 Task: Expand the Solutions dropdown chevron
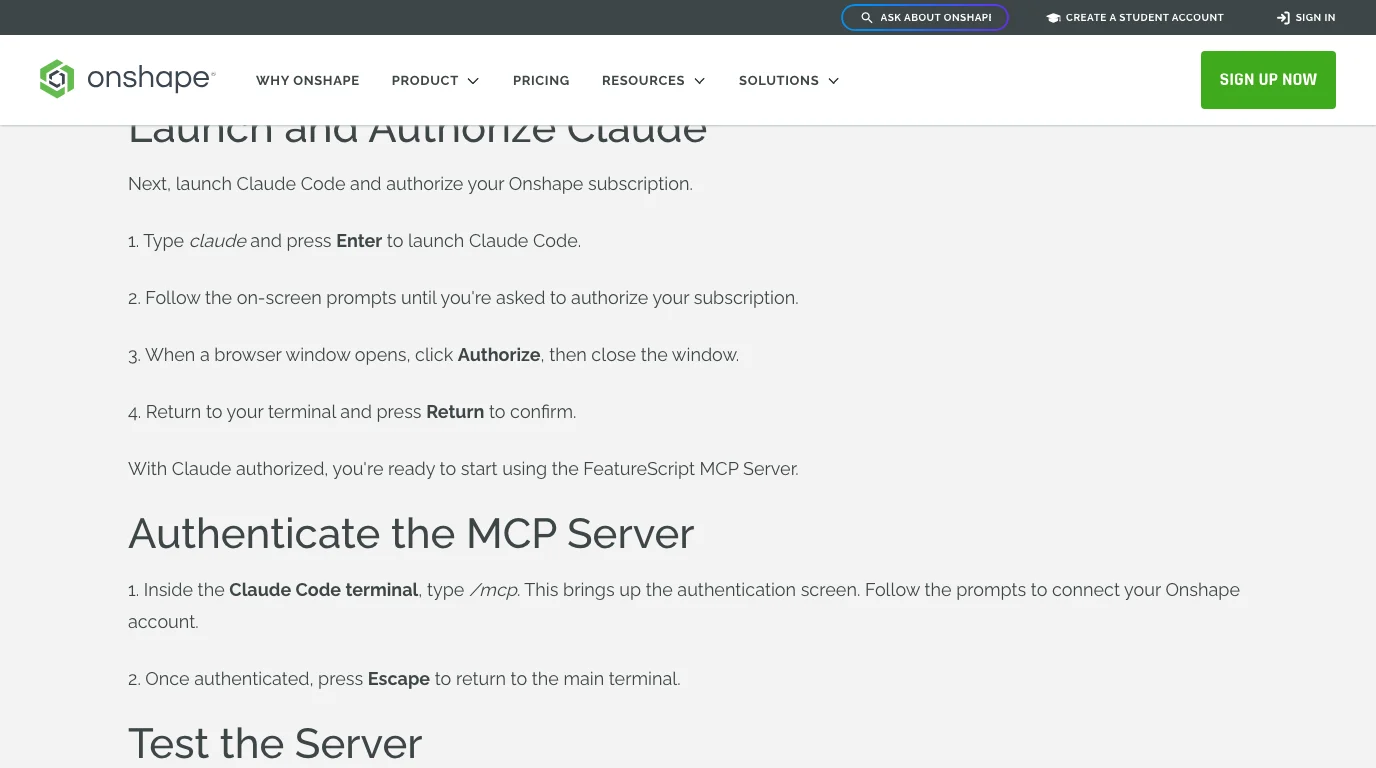coord(833,81)
